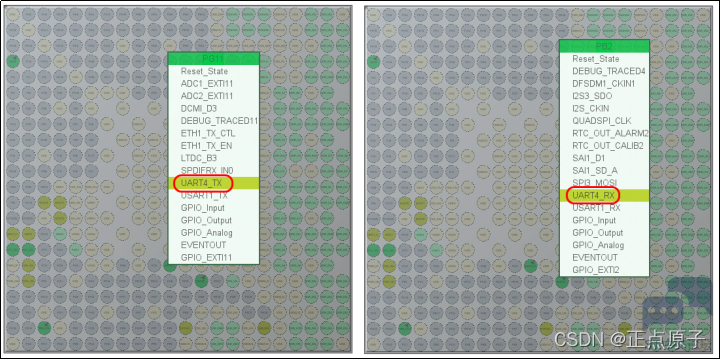The image size is (721, 360).
Task: Set PG11 to LTDC_B3
Action: pos(214,158)
